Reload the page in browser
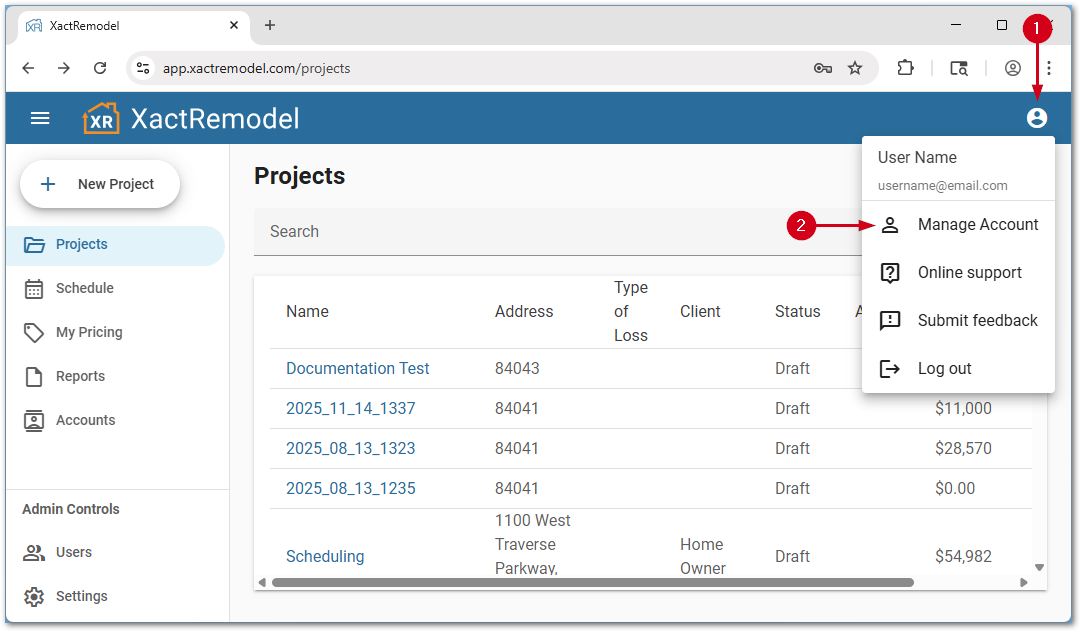Viewport: 1081px width, 632px height. point(100,68)
